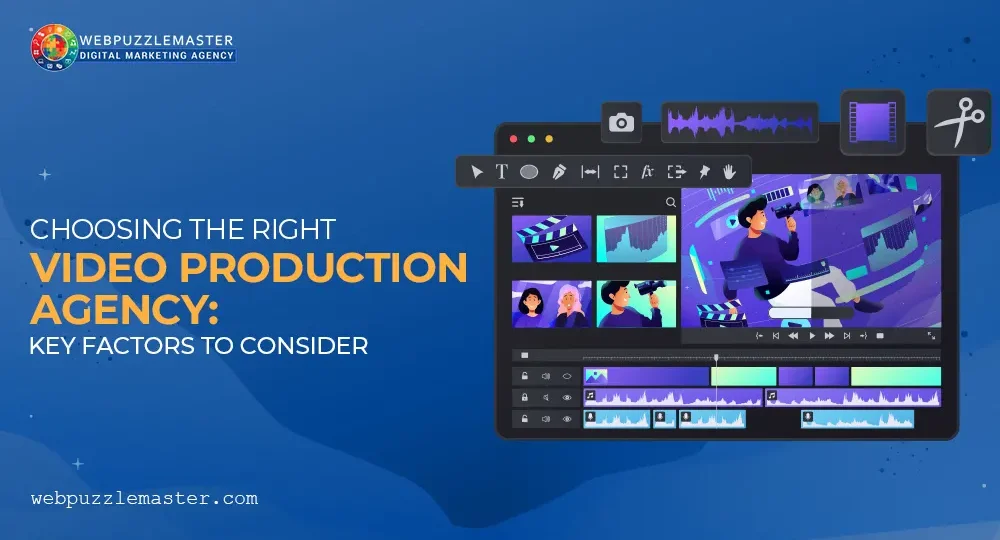Expand the preview to fullscreen
1000x540 pixels.
click(x=931, y=336)
